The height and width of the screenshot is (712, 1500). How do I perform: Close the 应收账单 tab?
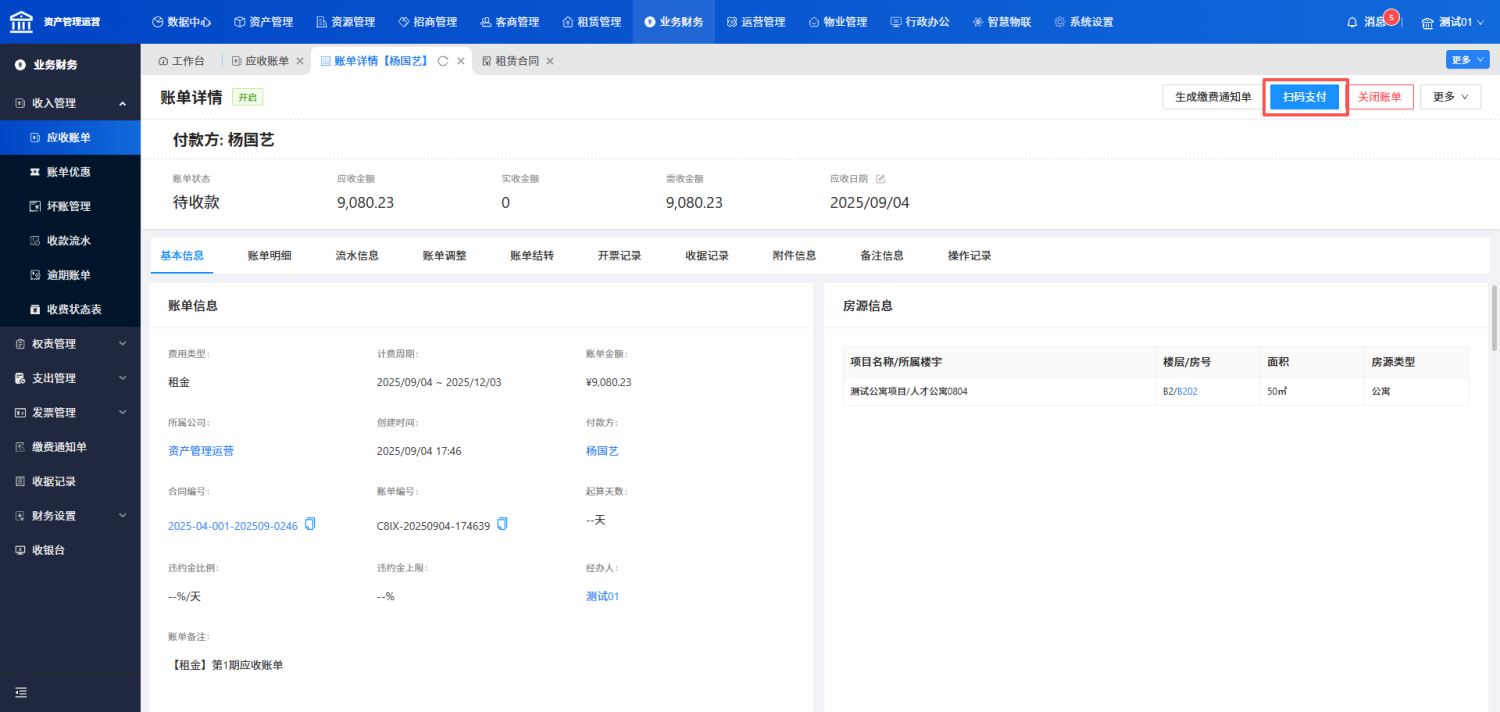[x=300, y=61]
